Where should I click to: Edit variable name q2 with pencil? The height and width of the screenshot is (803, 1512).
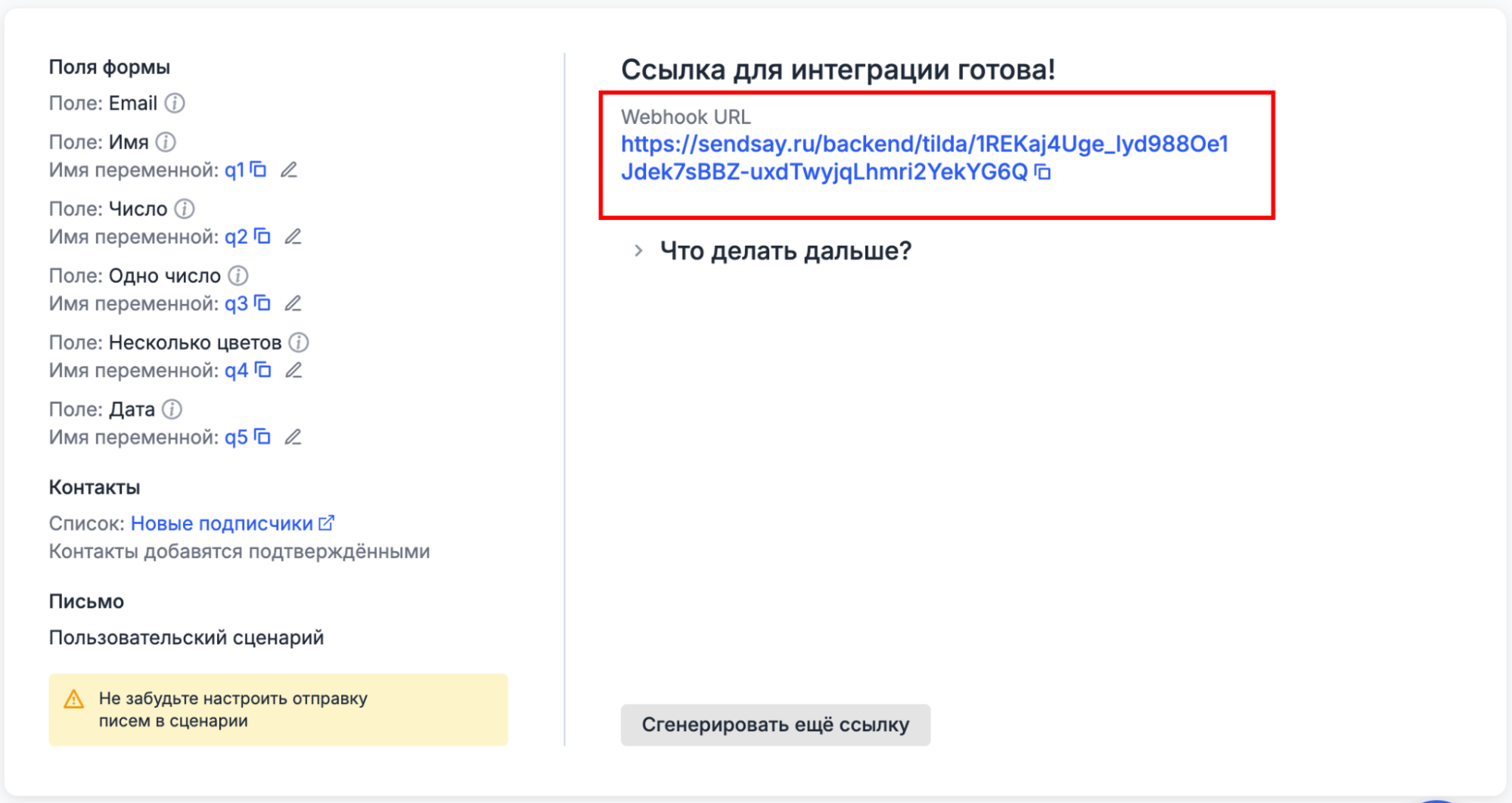(293, 236)
